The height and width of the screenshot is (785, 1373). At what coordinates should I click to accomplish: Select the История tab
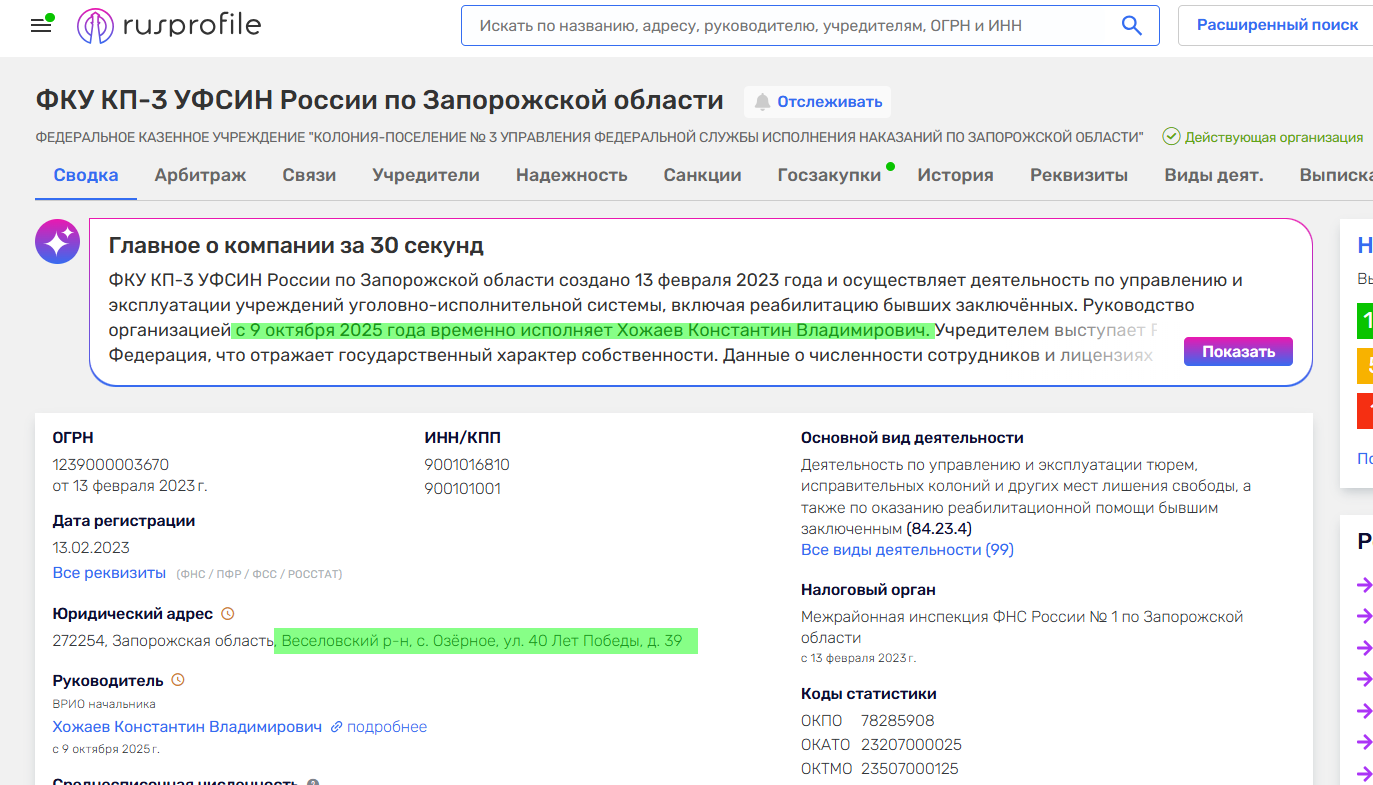(955, 174)
